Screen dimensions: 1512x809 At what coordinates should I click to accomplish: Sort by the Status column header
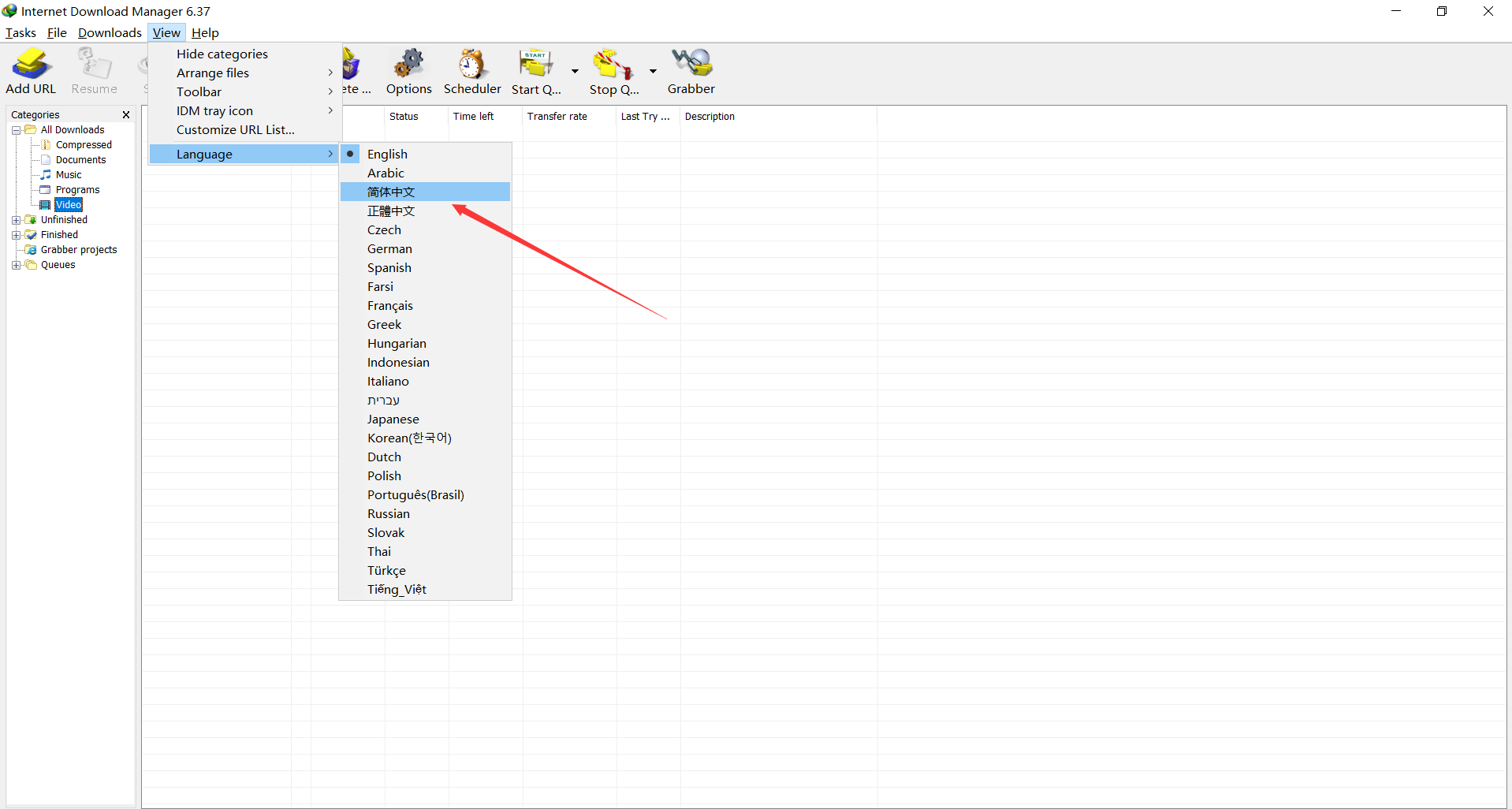[x=417, y=117]
